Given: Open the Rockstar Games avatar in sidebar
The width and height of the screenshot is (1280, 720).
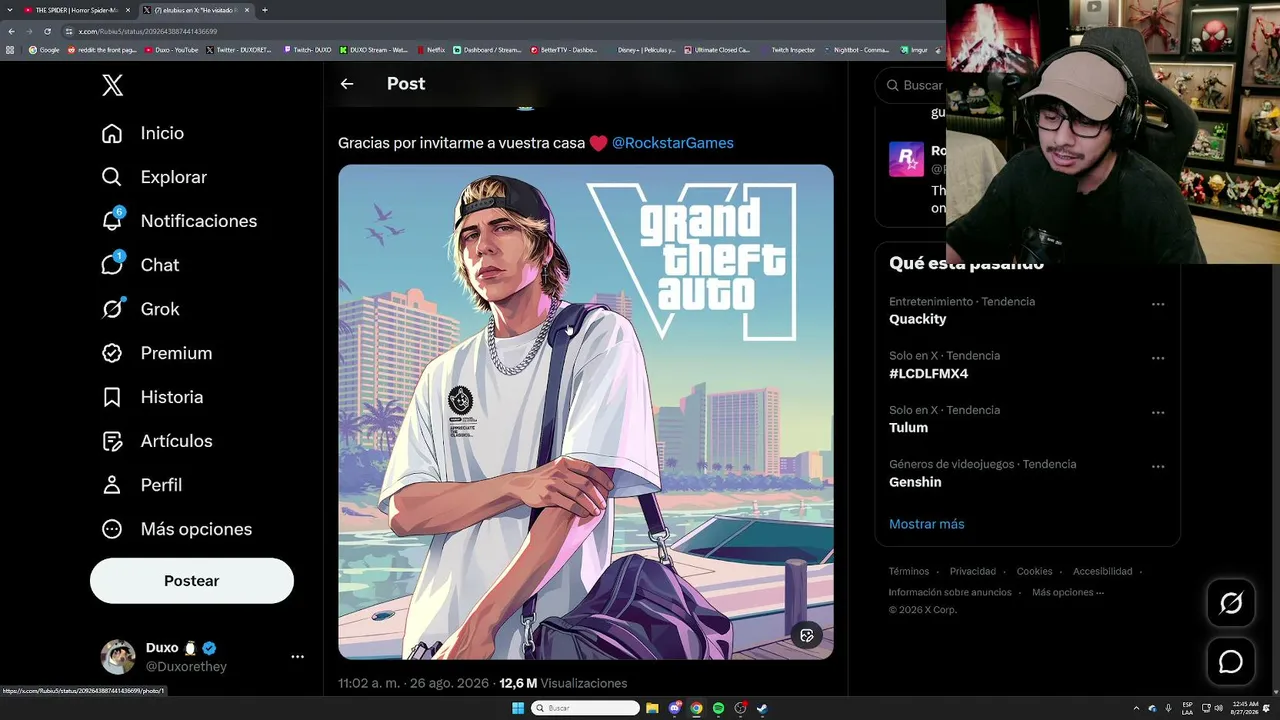Looking at the screenshot, I should (907, 160).
